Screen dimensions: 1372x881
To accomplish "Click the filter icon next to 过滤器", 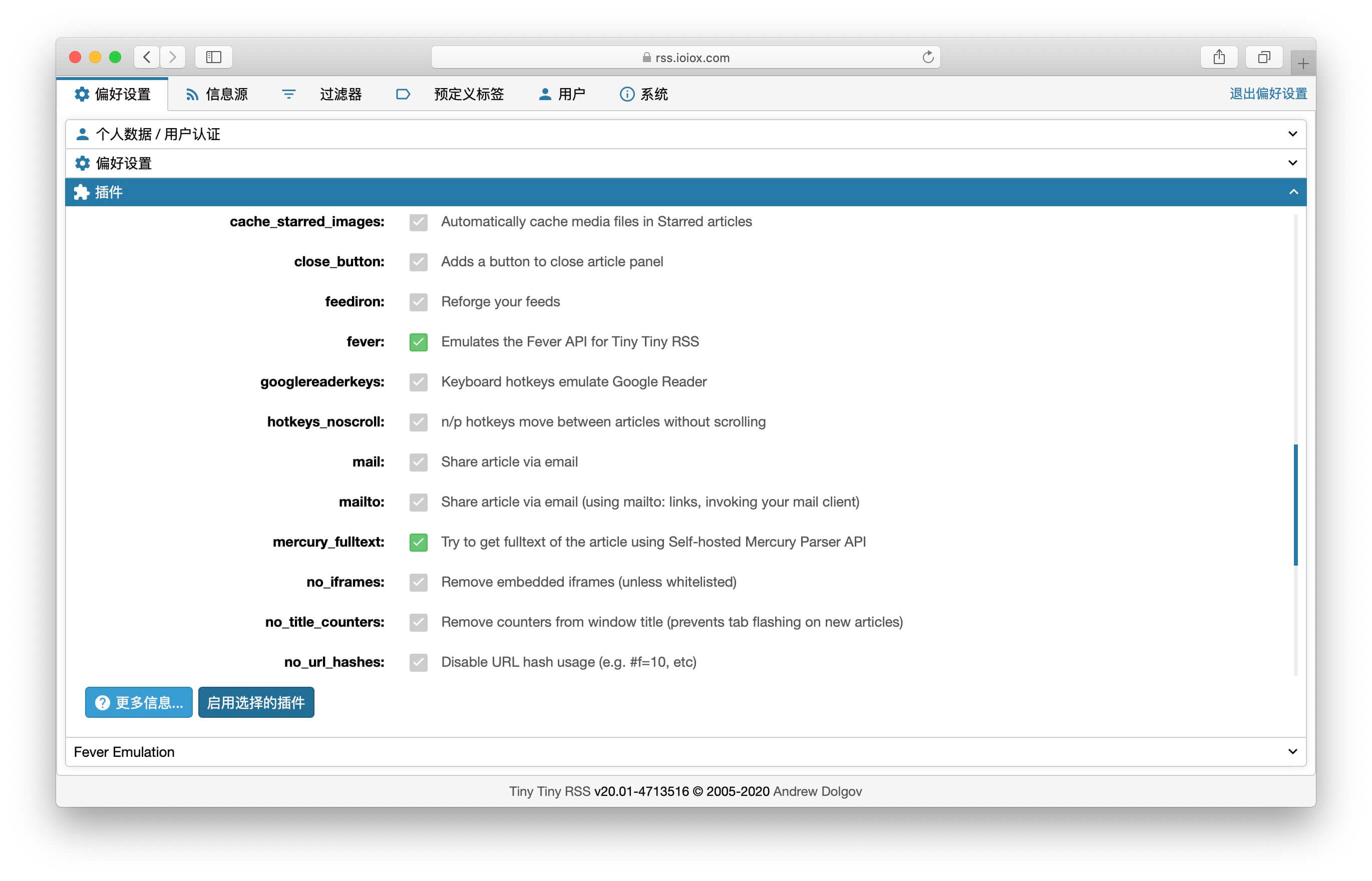I will 289,94.
